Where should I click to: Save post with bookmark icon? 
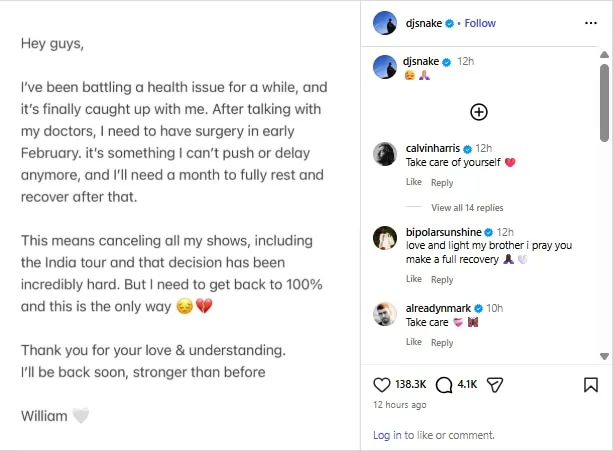coord(590,384)
